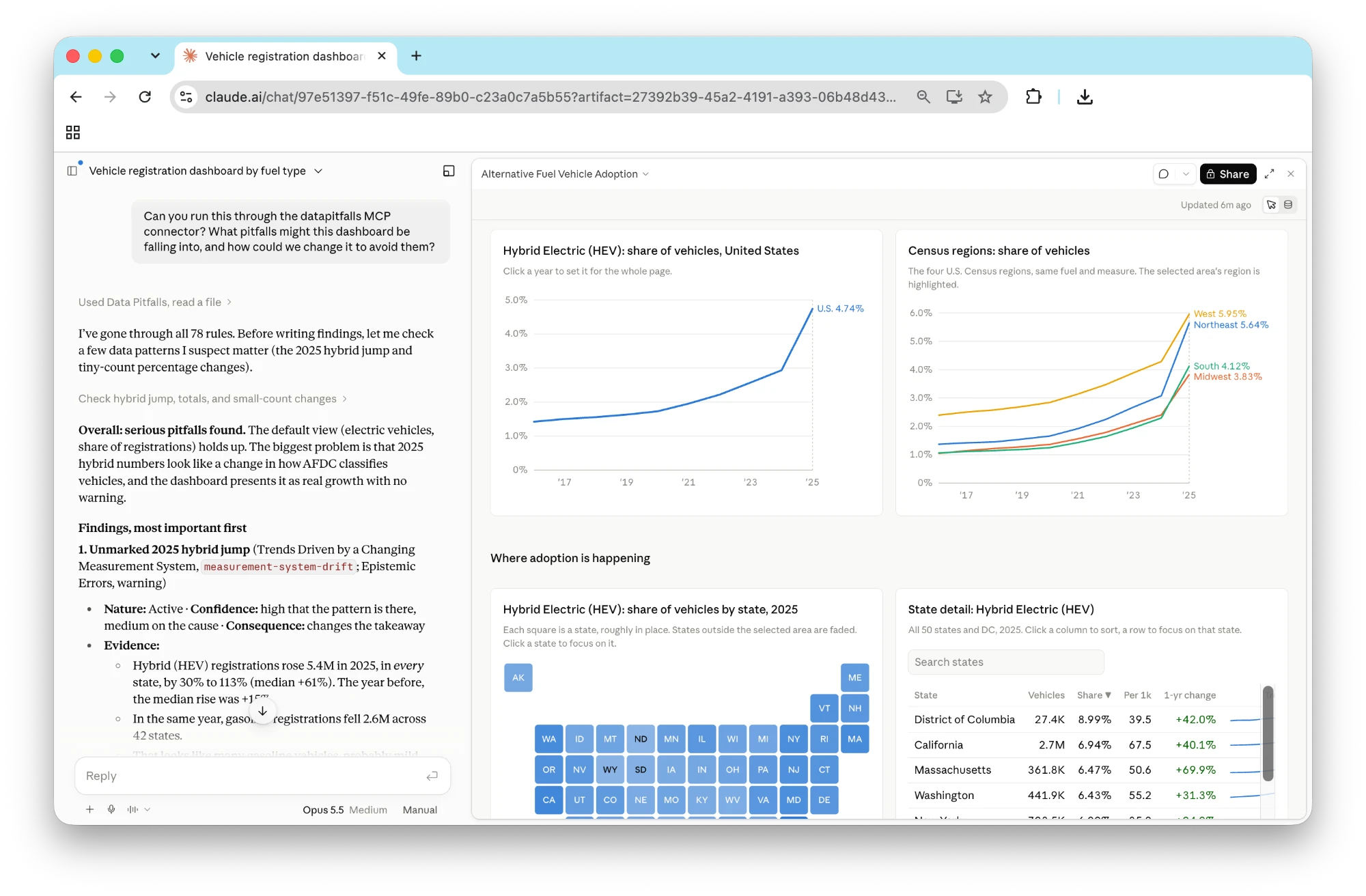Select the CA state tile on map
This screenshot has height=896, width=1366.
point(549,800)
